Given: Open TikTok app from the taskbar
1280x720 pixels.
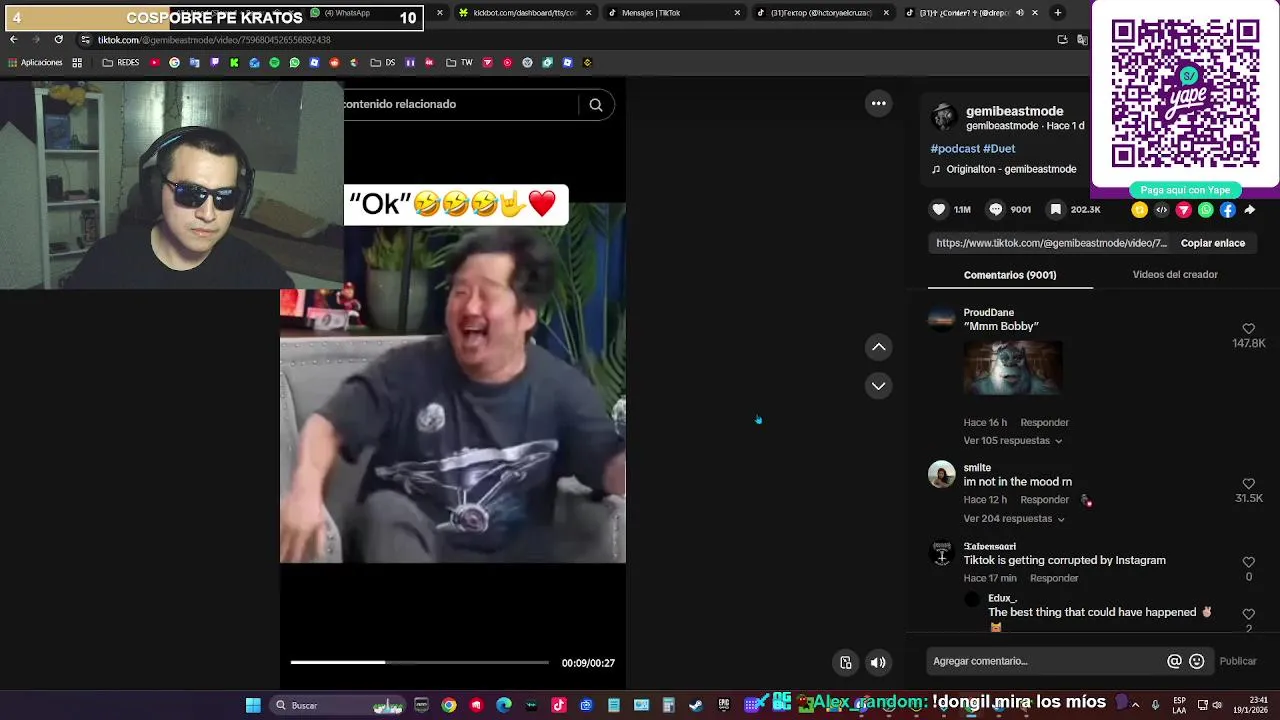Looking at the screenshot, I should tap(558, 705).
